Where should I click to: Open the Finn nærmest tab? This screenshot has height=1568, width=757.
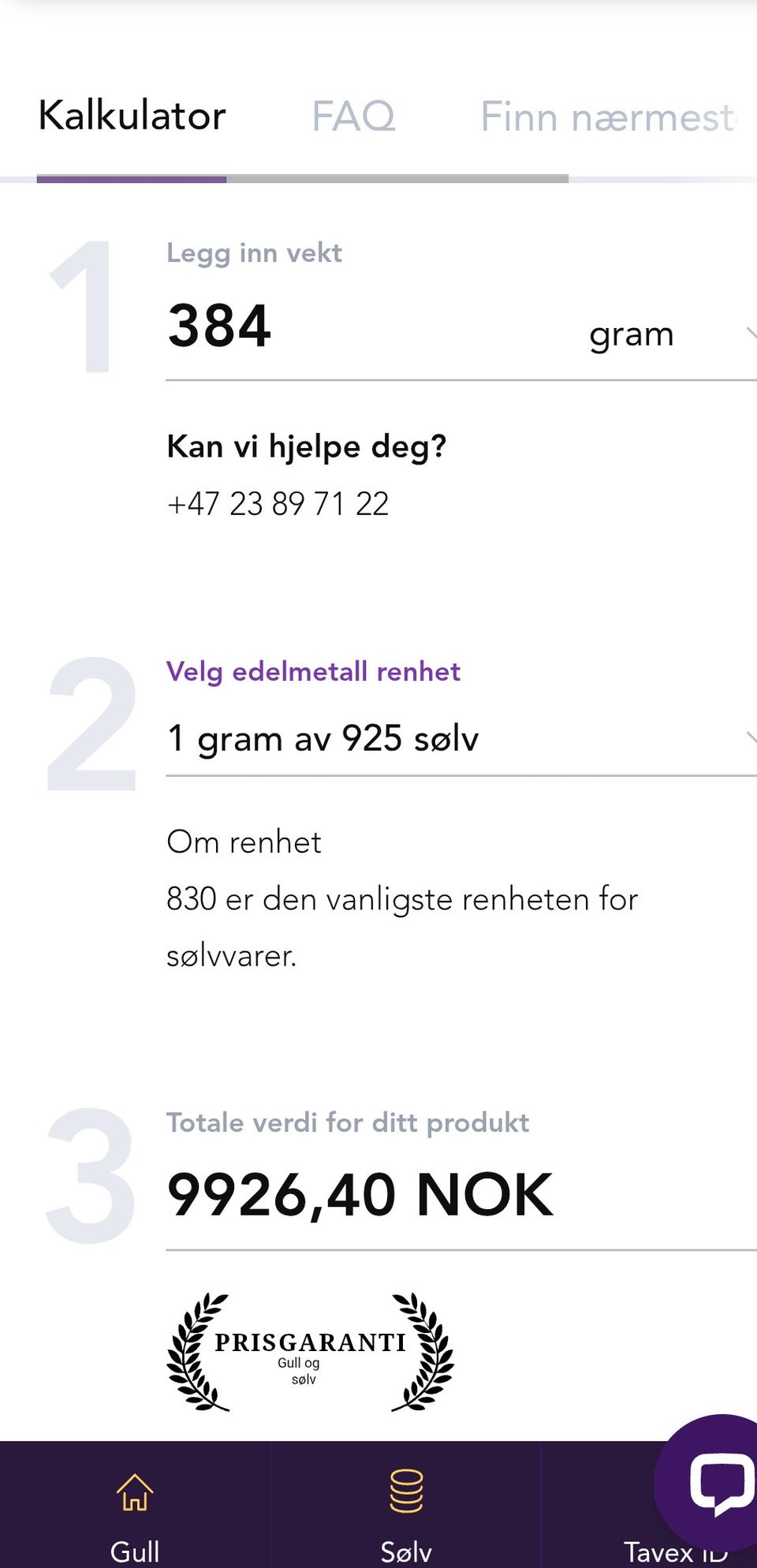click(607, 117)
